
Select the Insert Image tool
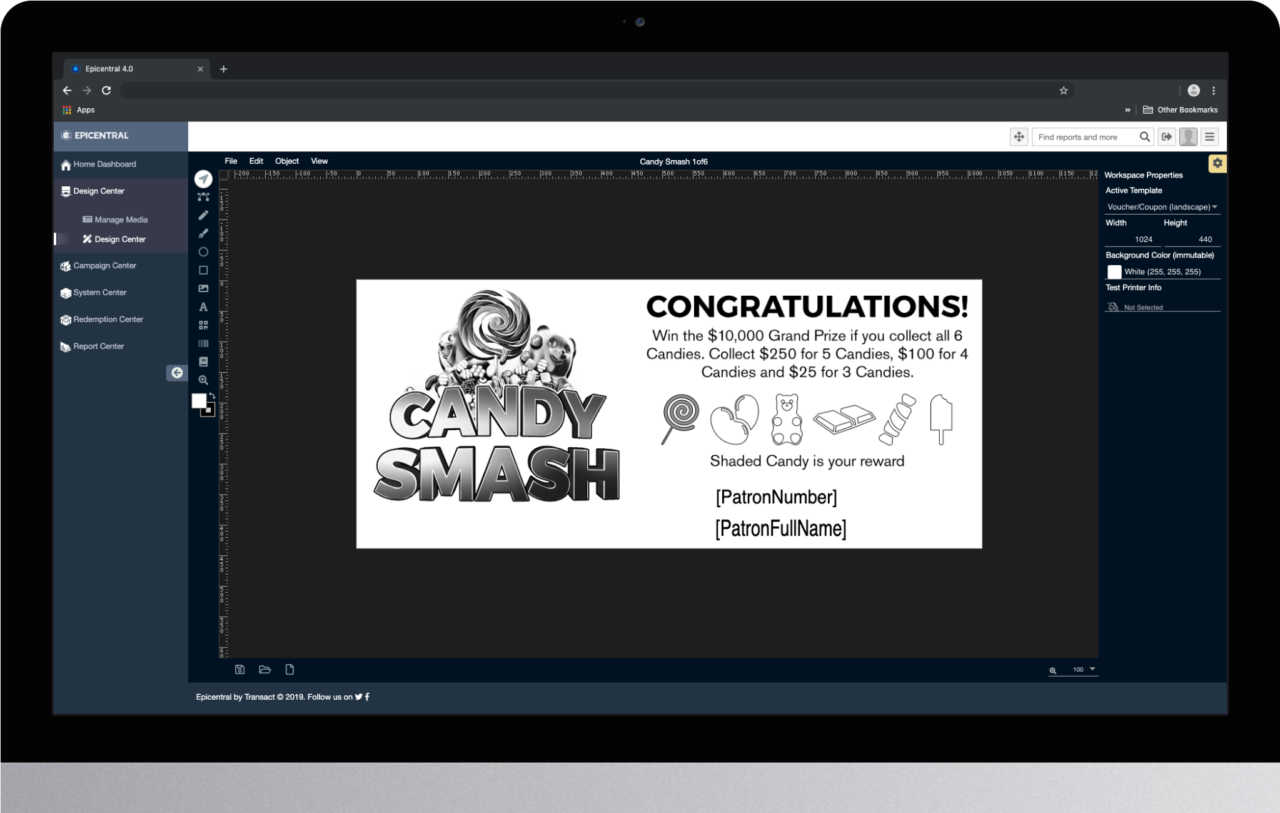[x=203, y=289]
